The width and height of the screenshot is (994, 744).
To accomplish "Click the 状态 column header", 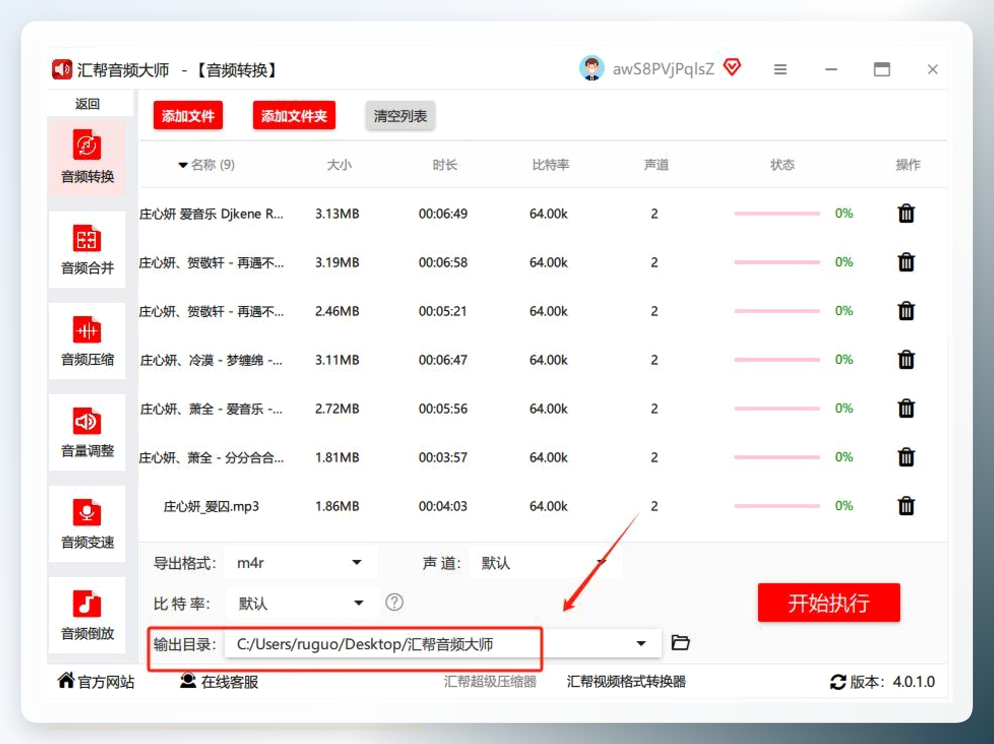I will point(782,165).
